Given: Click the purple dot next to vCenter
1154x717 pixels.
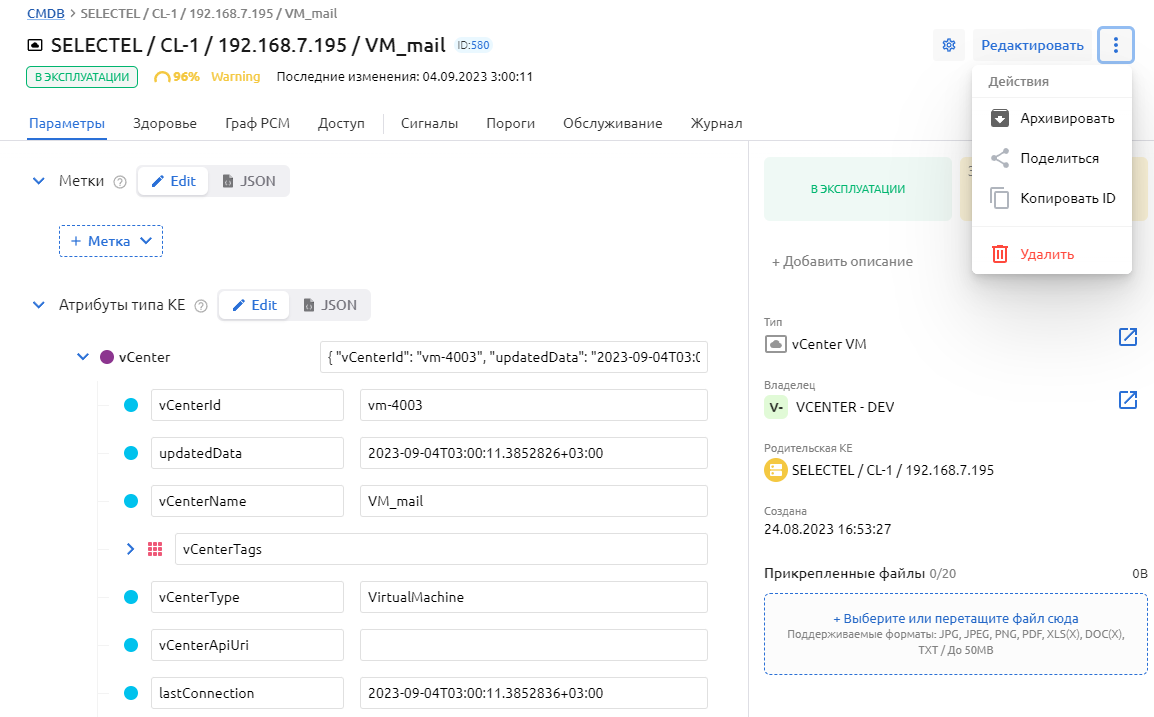Looking at the screenshot, I should click(x=107, y=357).
